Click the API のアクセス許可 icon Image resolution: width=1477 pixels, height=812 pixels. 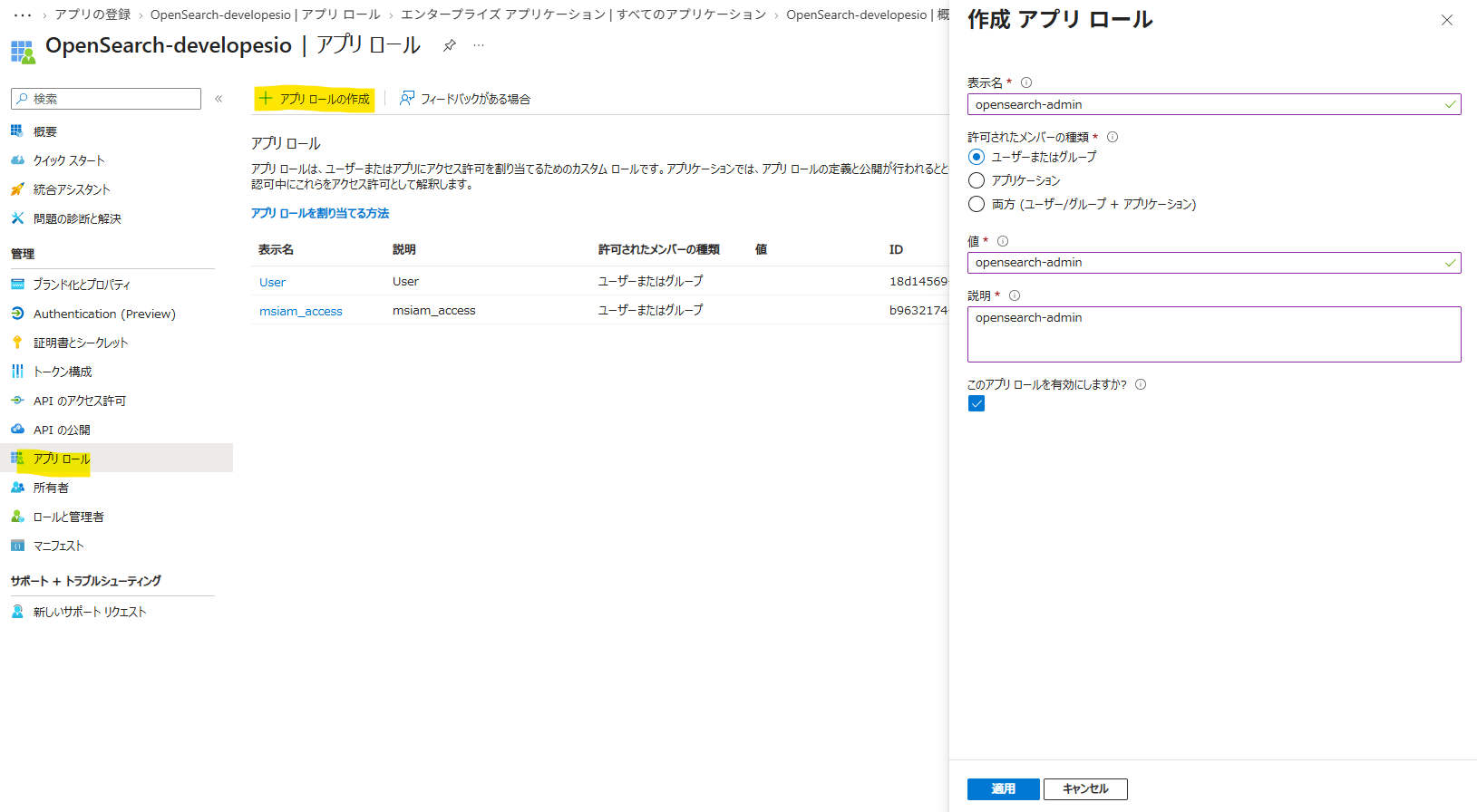[17, 401]
